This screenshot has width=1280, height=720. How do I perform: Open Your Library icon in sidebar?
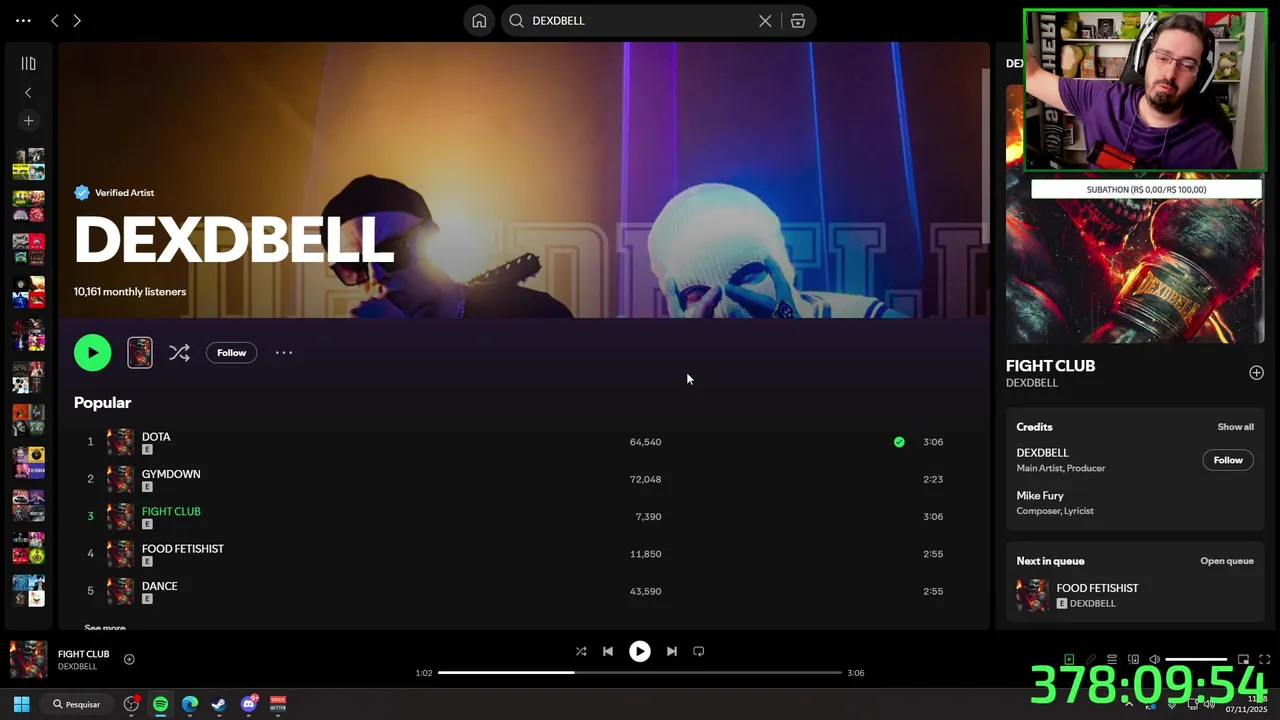(x=28, y=64)
